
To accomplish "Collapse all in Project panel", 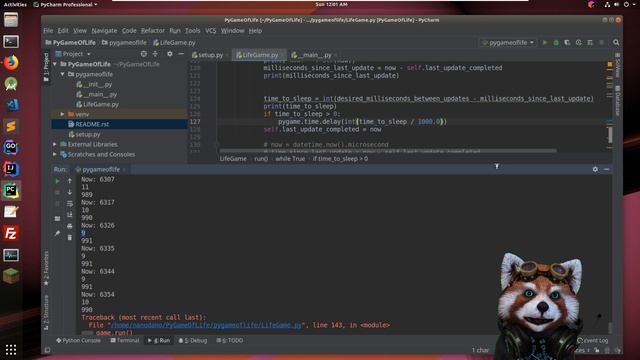I will click(x=155, y=54).
